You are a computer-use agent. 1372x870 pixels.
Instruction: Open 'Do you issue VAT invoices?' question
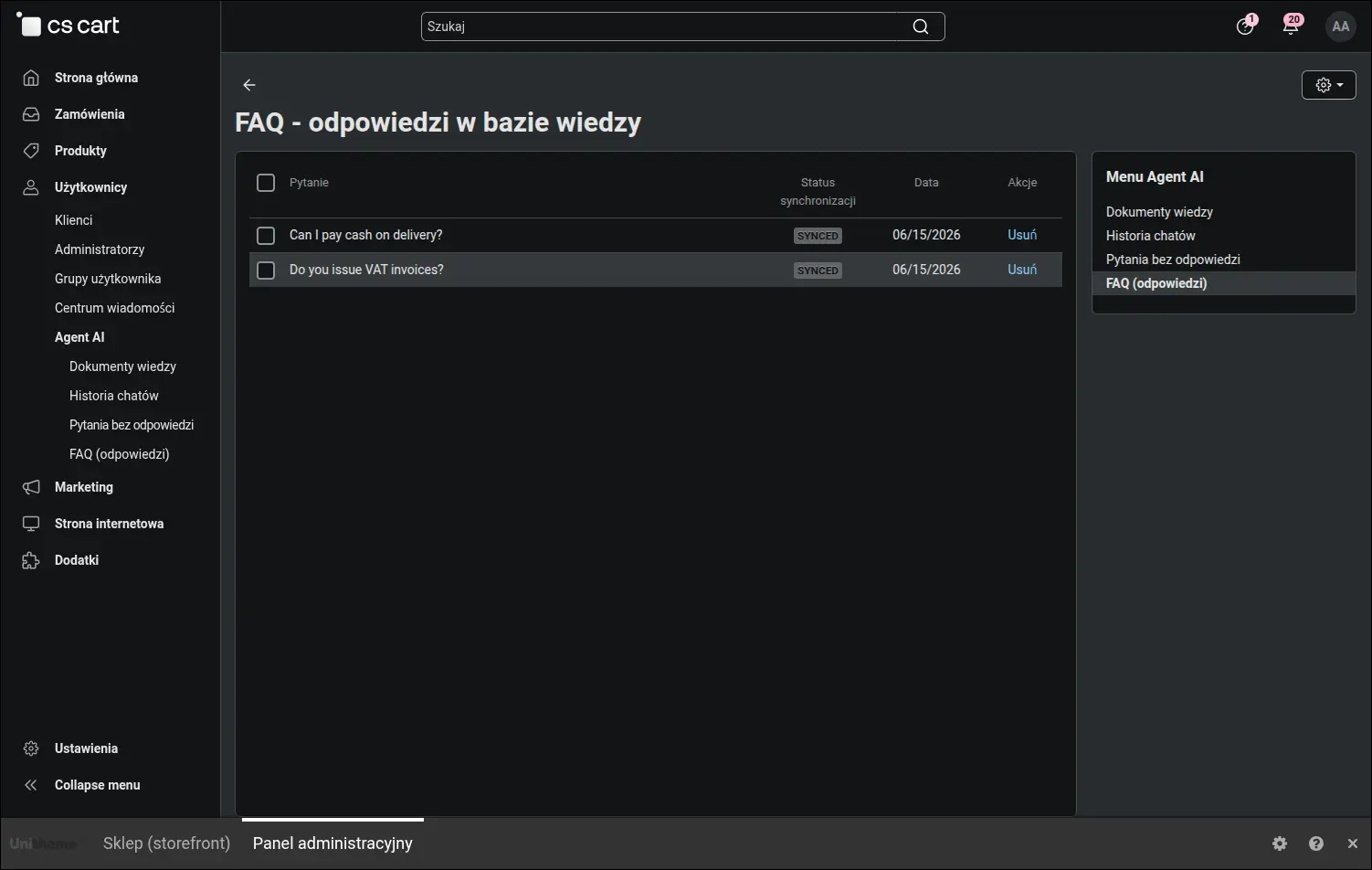point(366,270)
